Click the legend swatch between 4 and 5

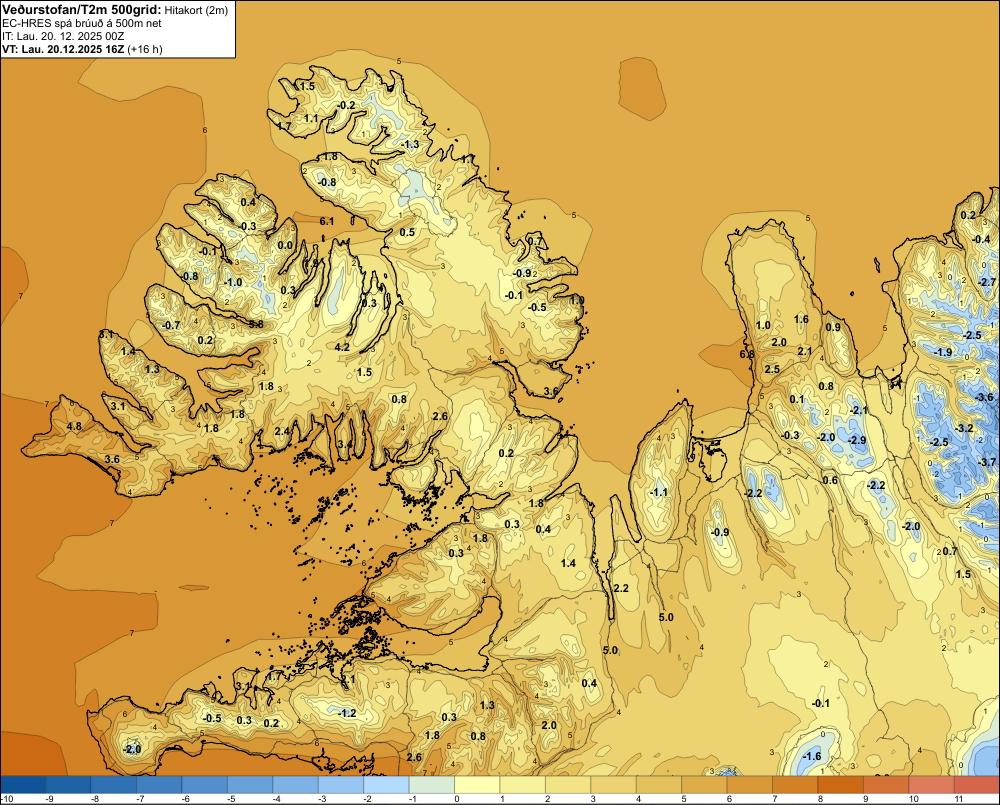pos(659,785)
